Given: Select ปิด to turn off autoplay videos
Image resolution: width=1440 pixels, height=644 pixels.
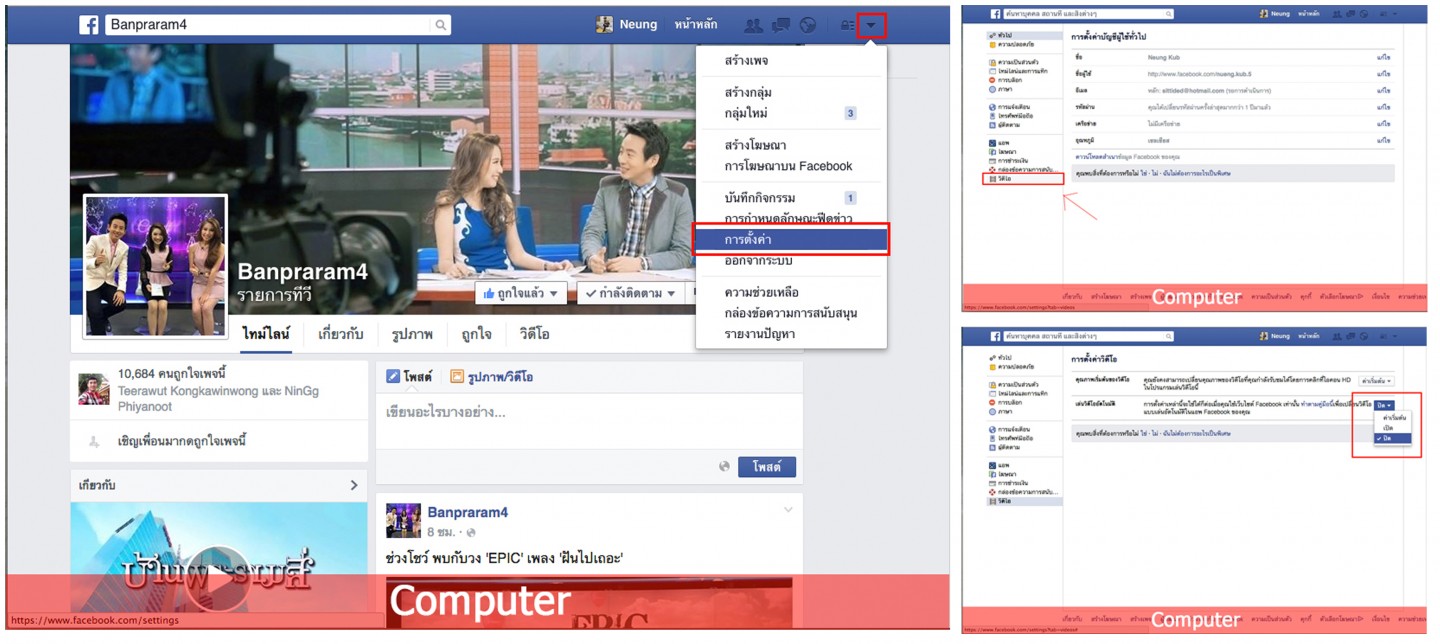Looking at the screenshot, I should (1388, 438).
